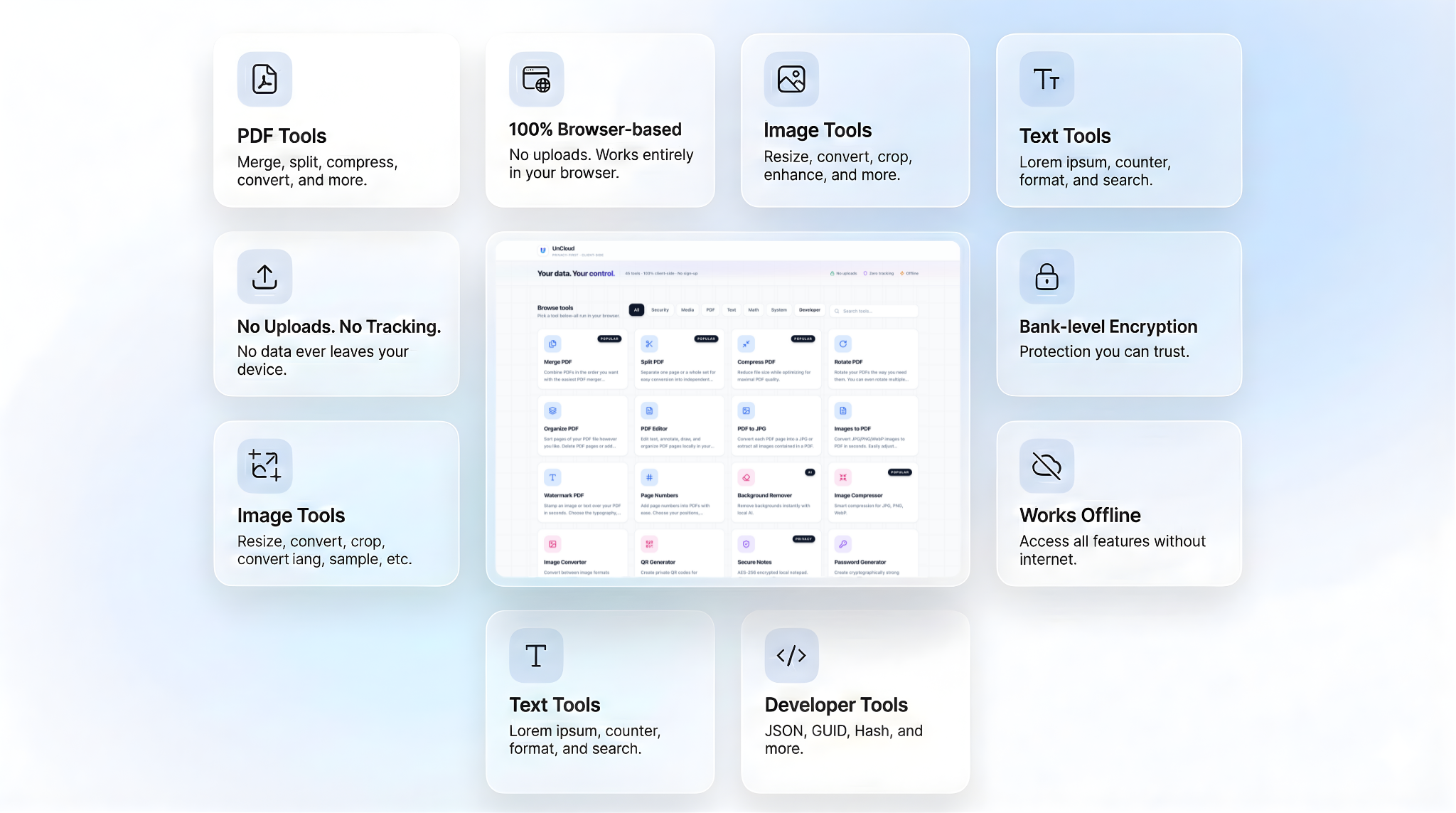Click the Password Generator key icon
This screenshot has width=1456, height=813.
pos(842,544)
